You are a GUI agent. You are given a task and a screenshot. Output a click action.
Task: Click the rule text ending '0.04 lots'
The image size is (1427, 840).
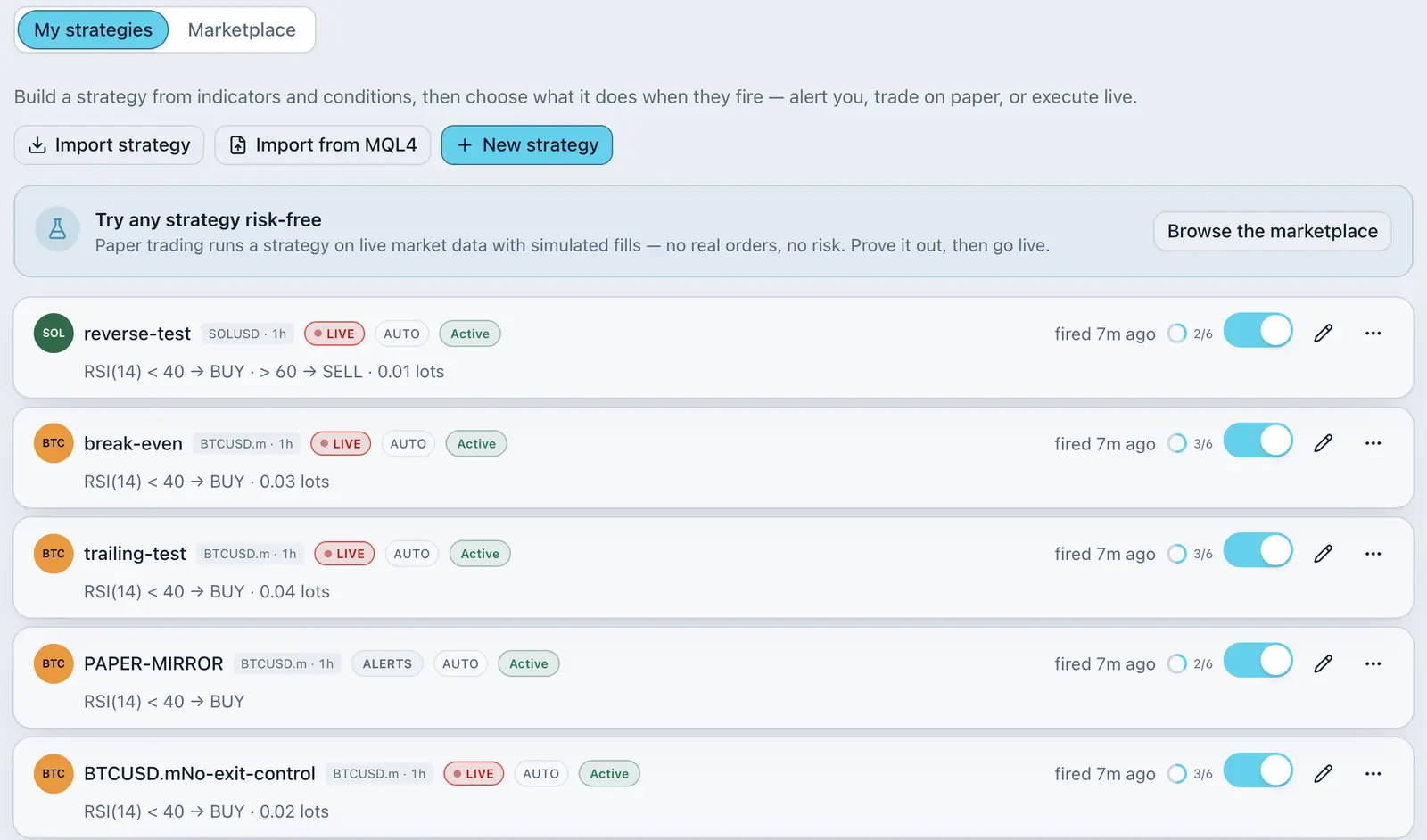coord(207,592)
